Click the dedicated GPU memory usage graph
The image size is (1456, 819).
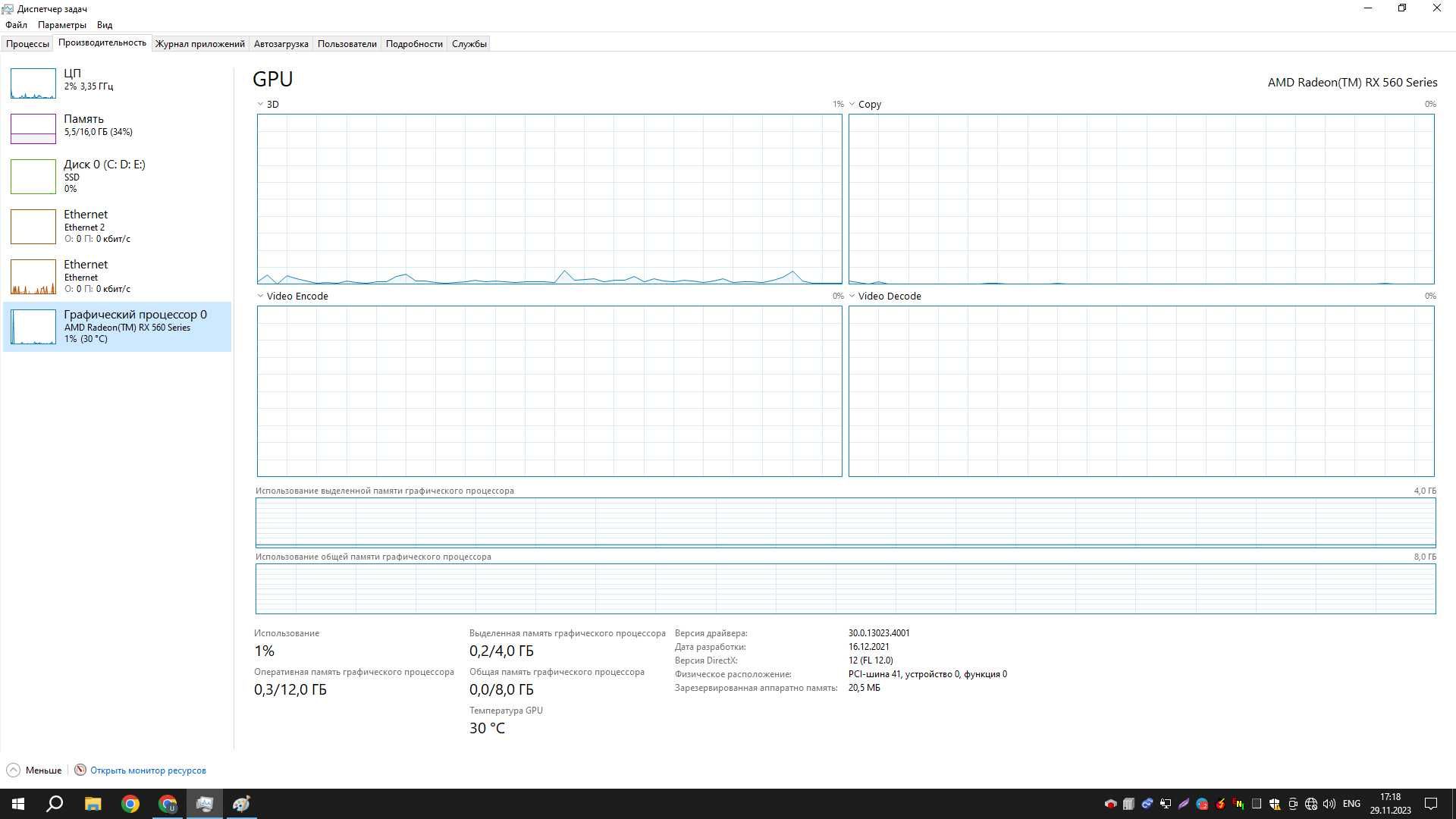point(846,522)
